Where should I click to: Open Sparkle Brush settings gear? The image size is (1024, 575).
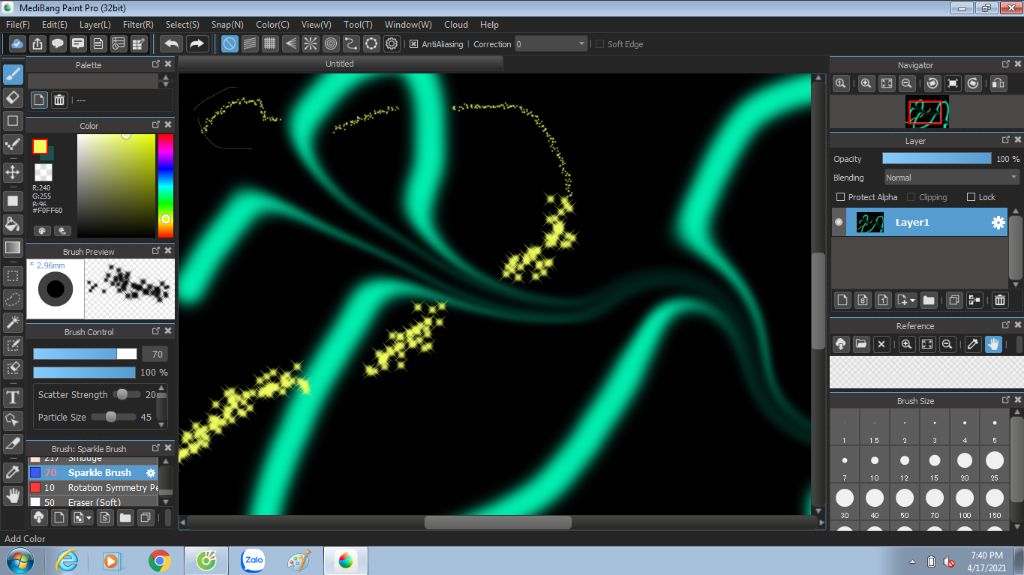pos(151,472)
